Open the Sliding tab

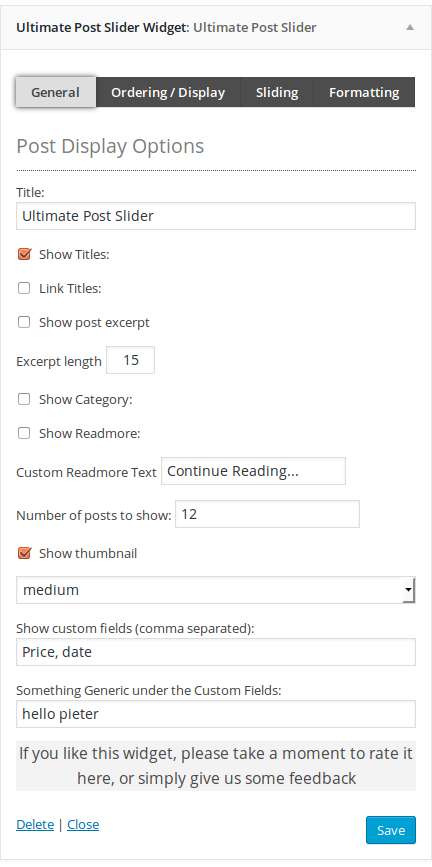click(277, 92)
